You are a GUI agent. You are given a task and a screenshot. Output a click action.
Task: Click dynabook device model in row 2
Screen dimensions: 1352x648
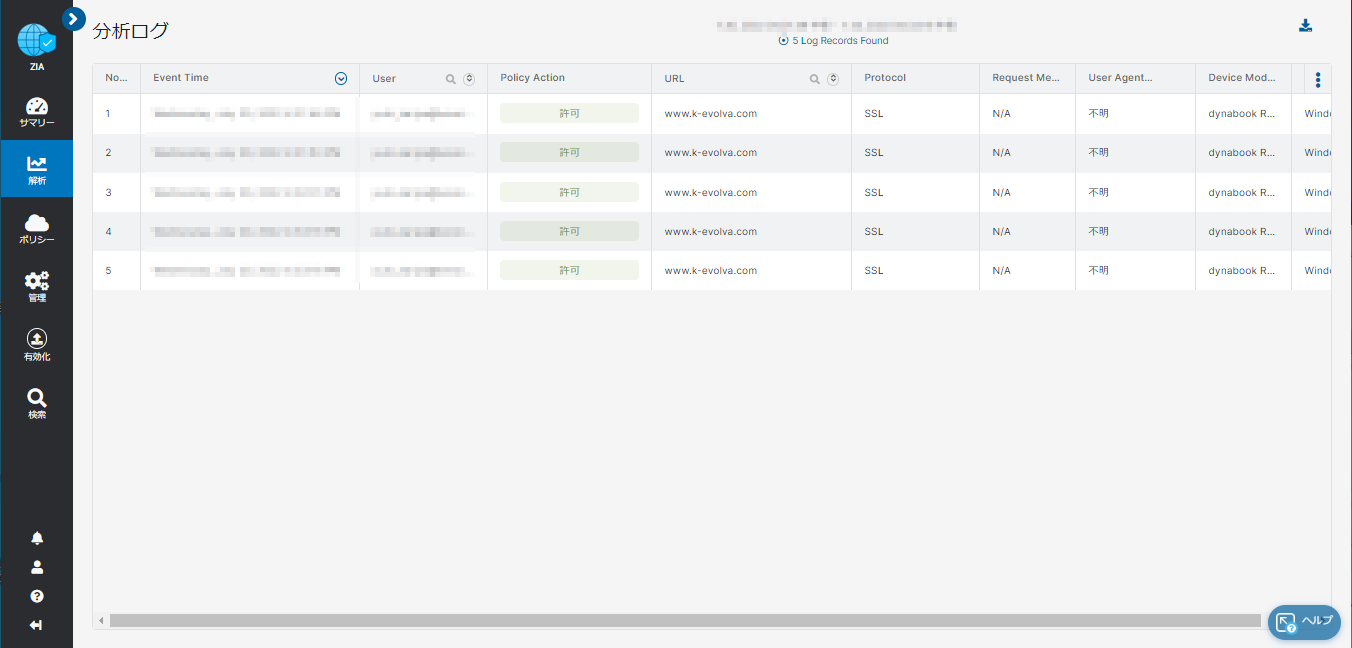point(1242,153)
